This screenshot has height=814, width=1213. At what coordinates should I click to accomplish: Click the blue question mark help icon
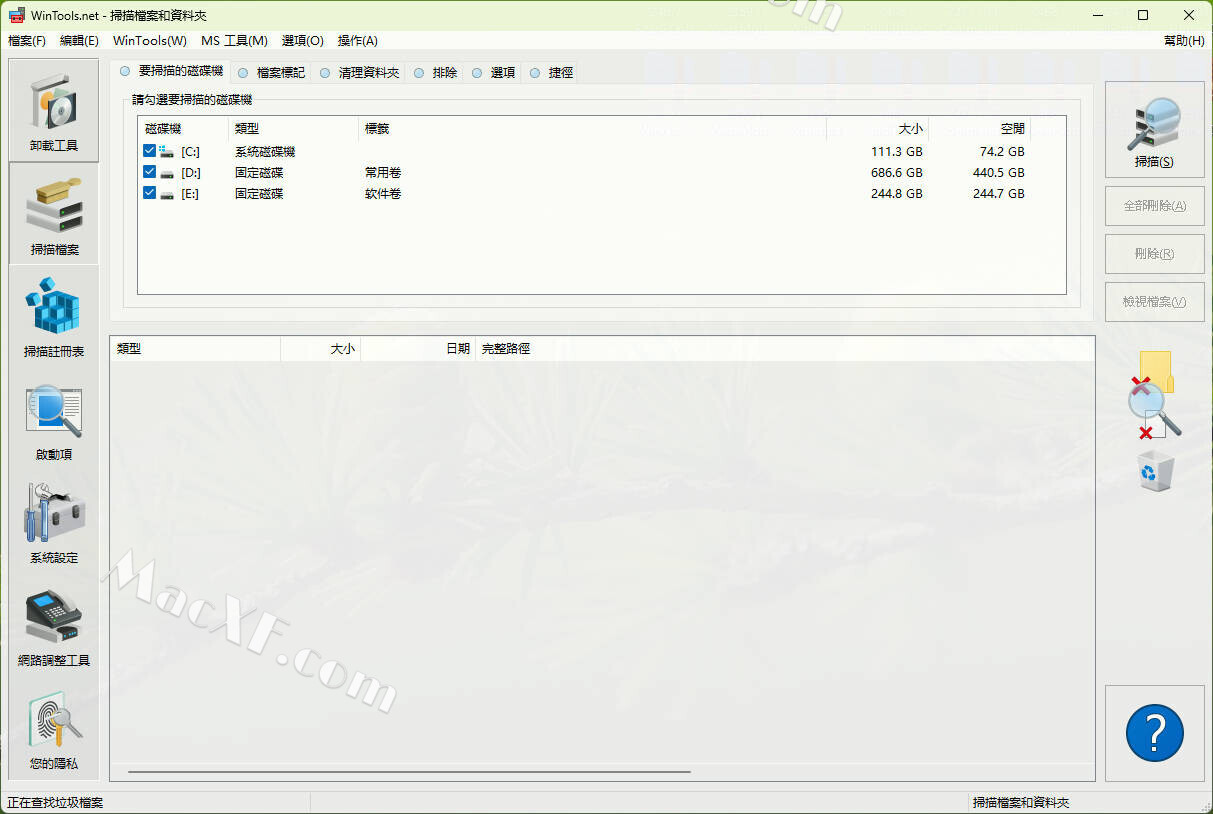(x=1154, y=733)
